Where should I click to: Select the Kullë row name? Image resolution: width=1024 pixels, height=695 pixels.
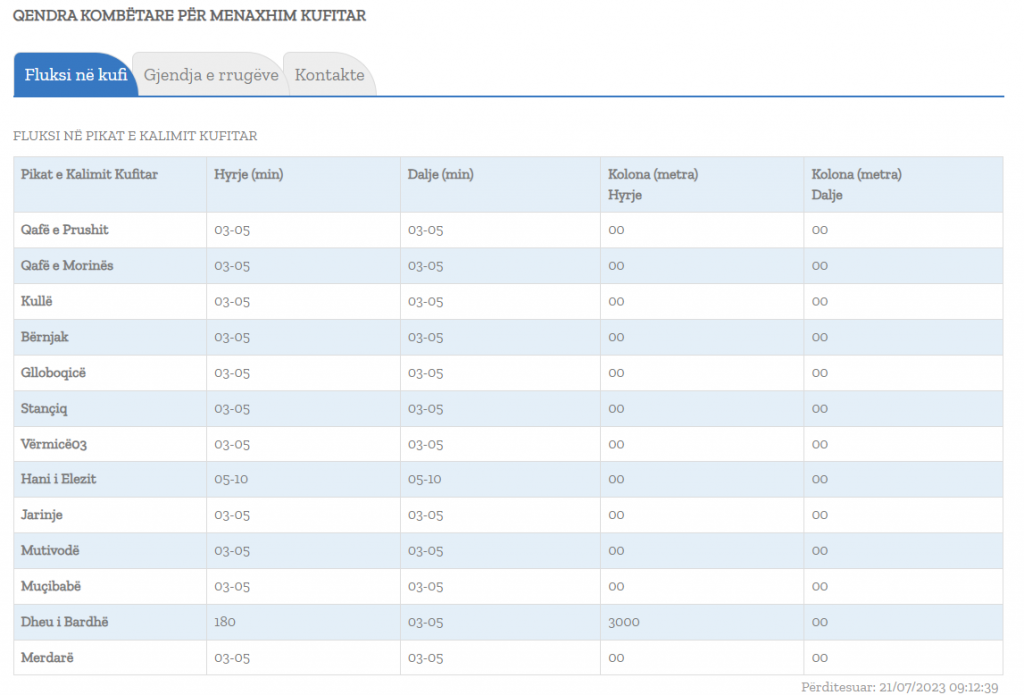[37, 301]
